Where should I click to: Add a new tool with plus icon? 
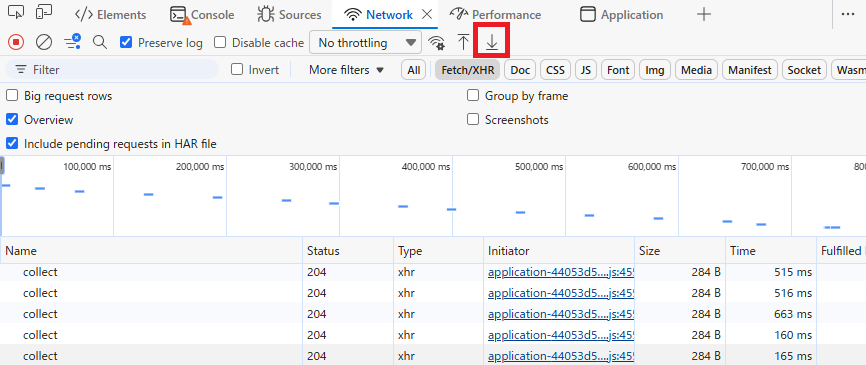(x=704, y=14)
